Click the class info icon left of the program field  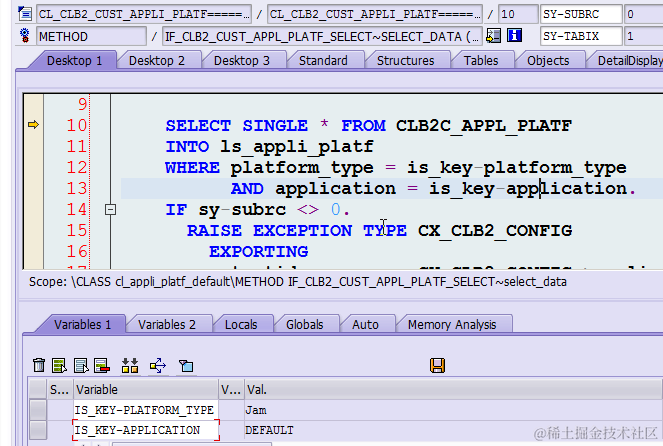(25, 14)
